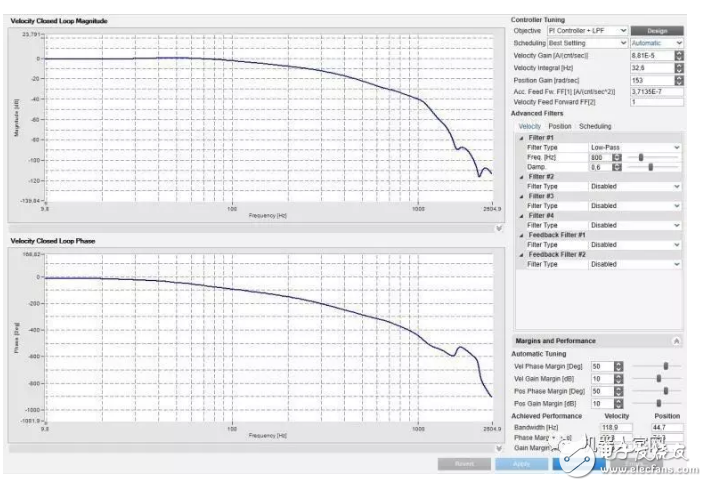The height and width of the screenshot is (486, 707).
Task: Click the Filter #1 Freq. spinner
Action: coord(618,157)
